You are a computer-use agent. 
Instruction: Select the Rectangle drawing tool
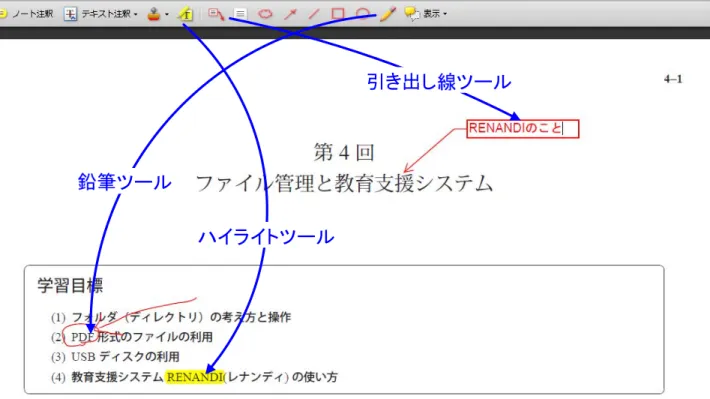click(338, 14)
